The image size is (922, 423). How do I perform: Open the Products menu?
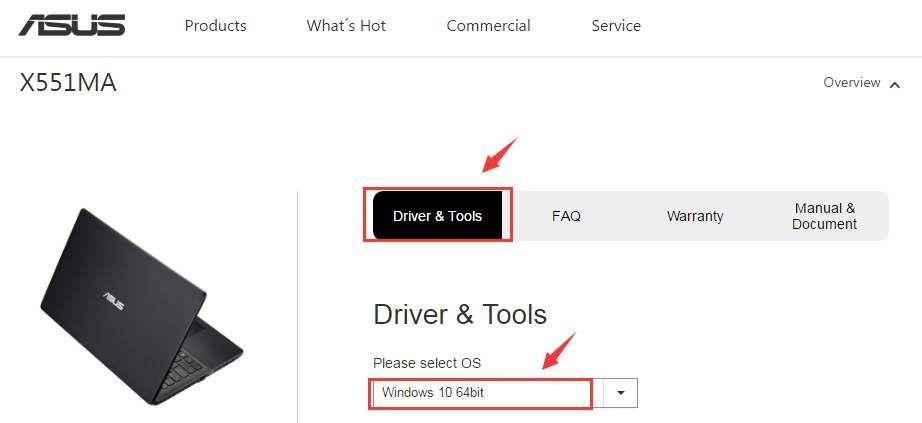click(x=215, y=26)
